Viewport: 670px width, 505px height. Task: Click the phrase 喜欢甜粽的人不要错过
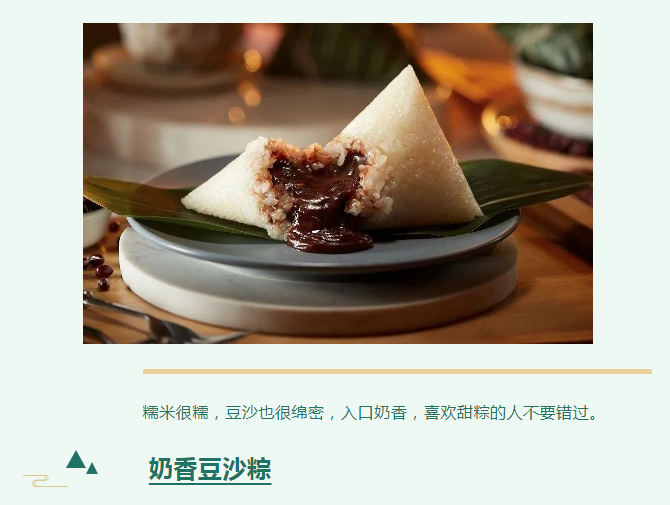pos(506,413)
